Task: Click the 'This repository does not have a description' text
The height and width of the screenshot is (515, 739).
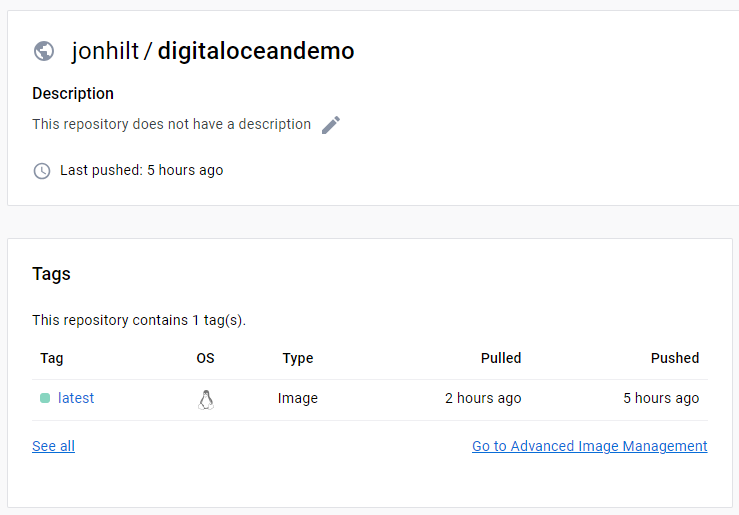Action: pyautogui.click(x=172, y=124)
